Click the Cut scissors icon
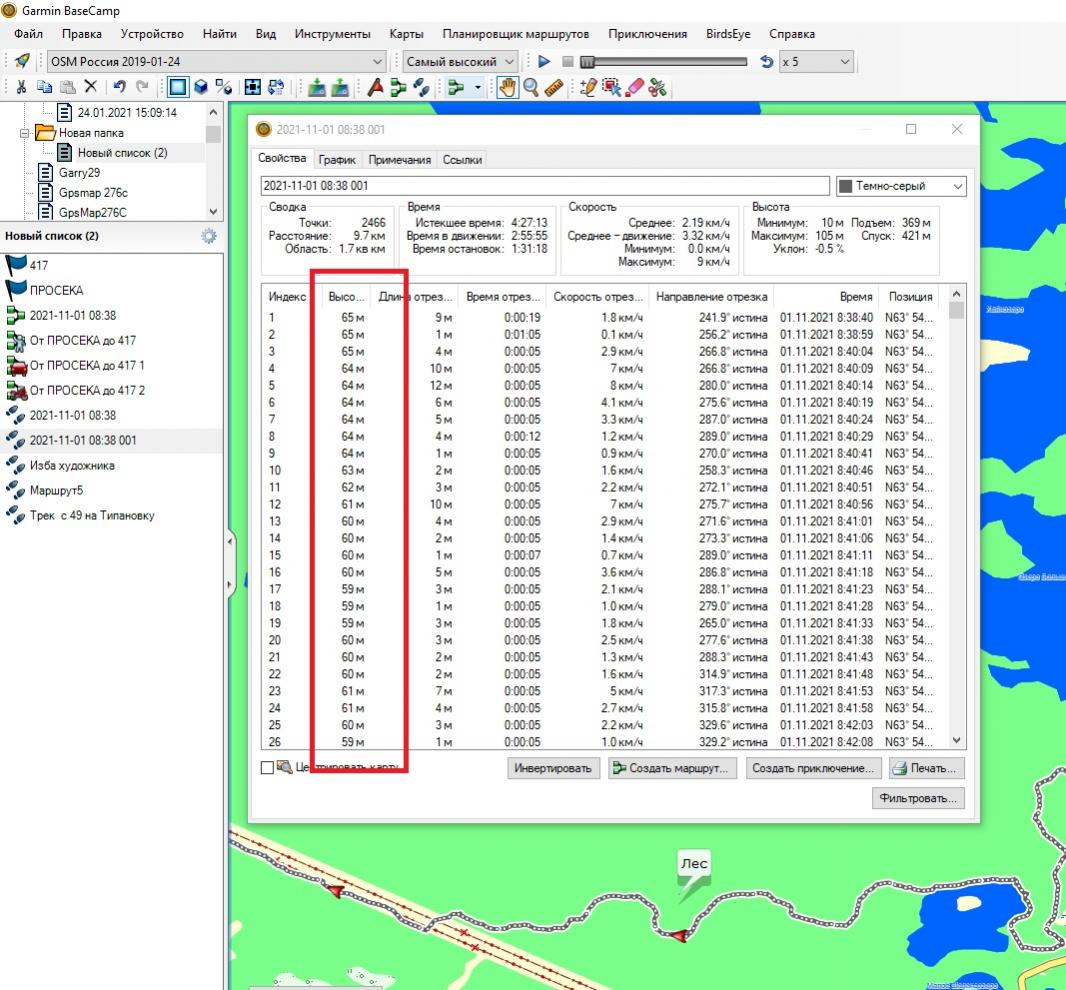Viewport: 1066px width, 990px height. point(20,87)
